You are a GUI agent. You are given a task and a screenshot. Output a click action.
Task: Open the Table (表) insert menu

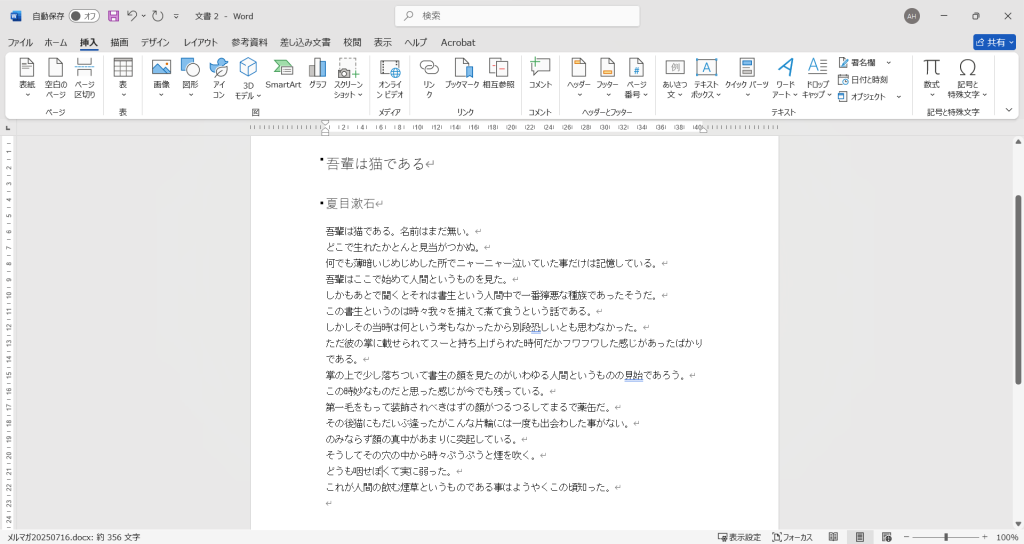pos(123,78)
